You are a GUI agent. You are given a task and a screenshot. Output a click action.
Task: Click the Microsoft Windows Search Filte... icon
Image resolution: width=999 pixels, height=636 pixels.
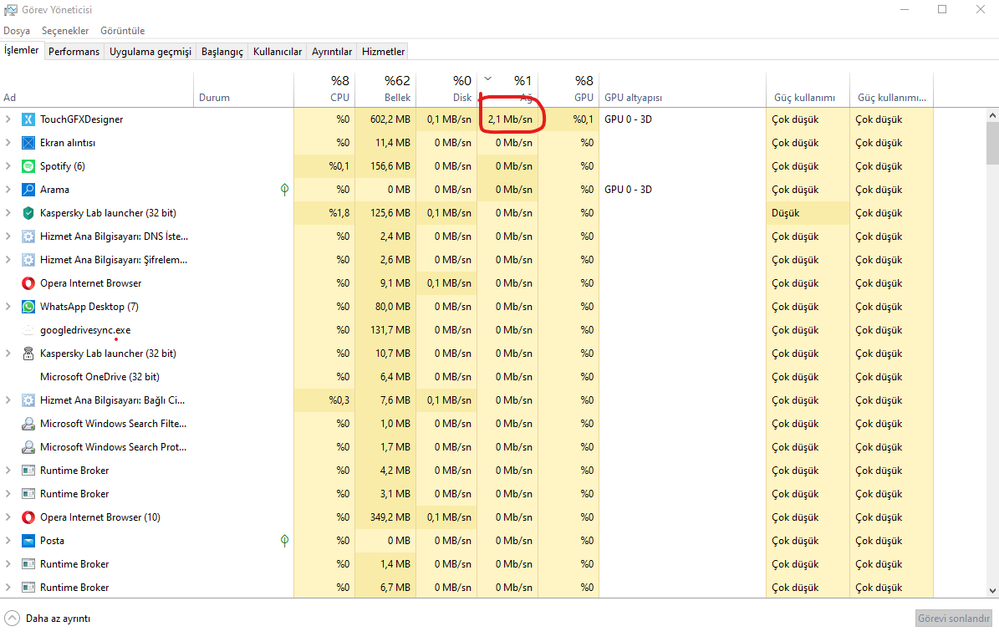[28, 424]
